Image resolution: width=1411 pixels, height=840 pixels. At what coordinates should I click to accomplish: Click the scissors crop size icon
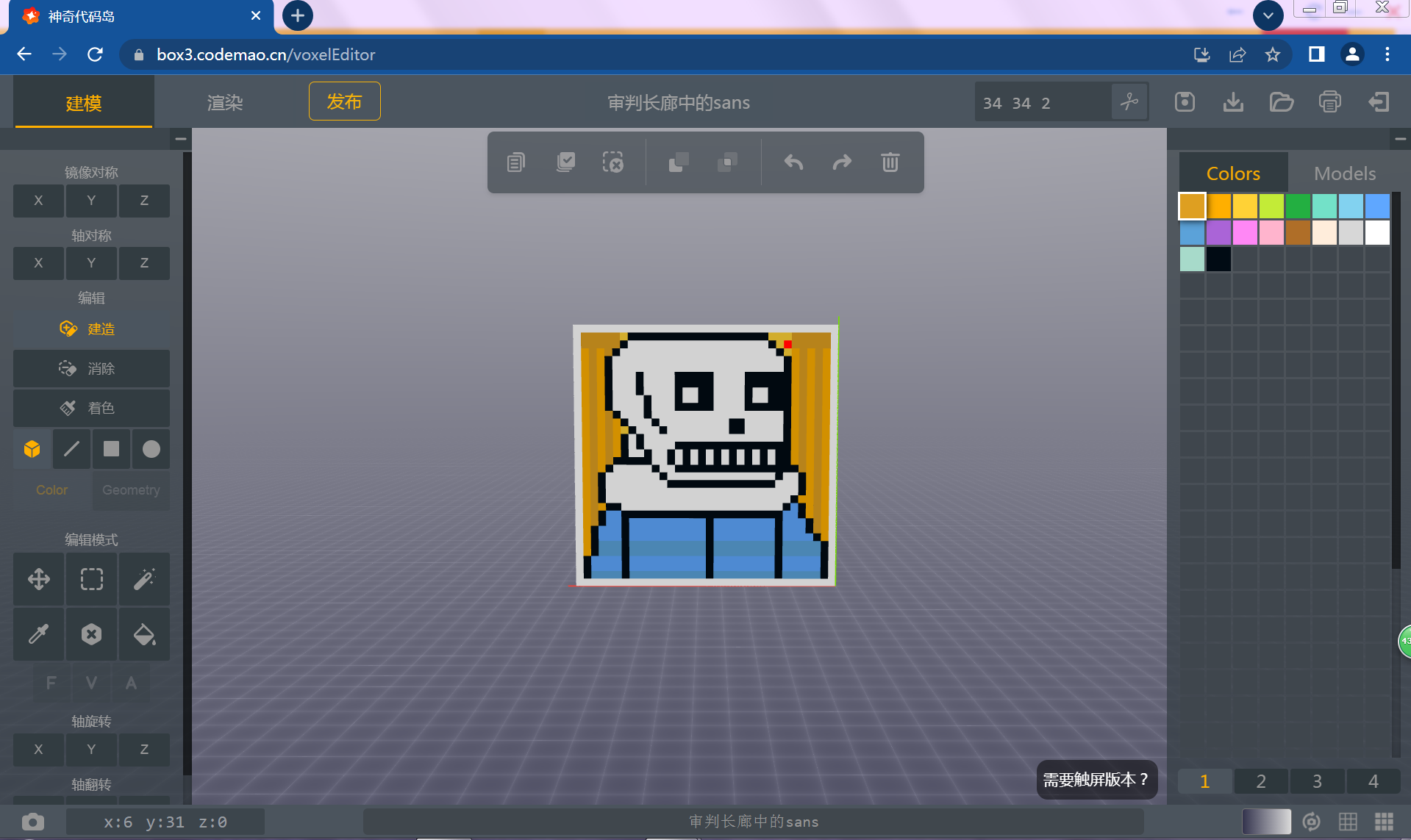(x=1129, y=102)
